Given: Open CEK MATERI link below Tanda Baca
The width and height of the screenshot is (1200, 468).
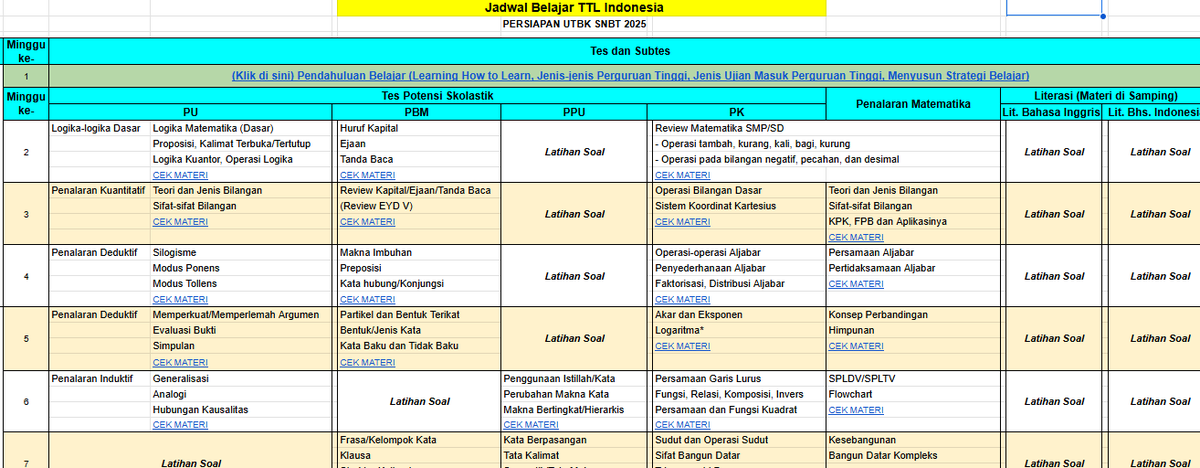Looking at the screenshot, I should (x=368, y=175).
